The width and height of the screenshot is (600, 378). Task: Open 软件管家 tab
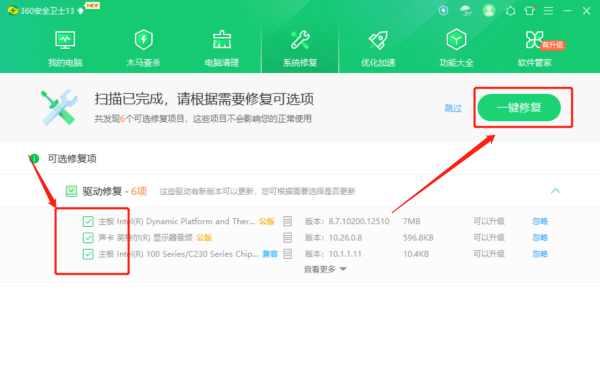(x=535, y=49)
